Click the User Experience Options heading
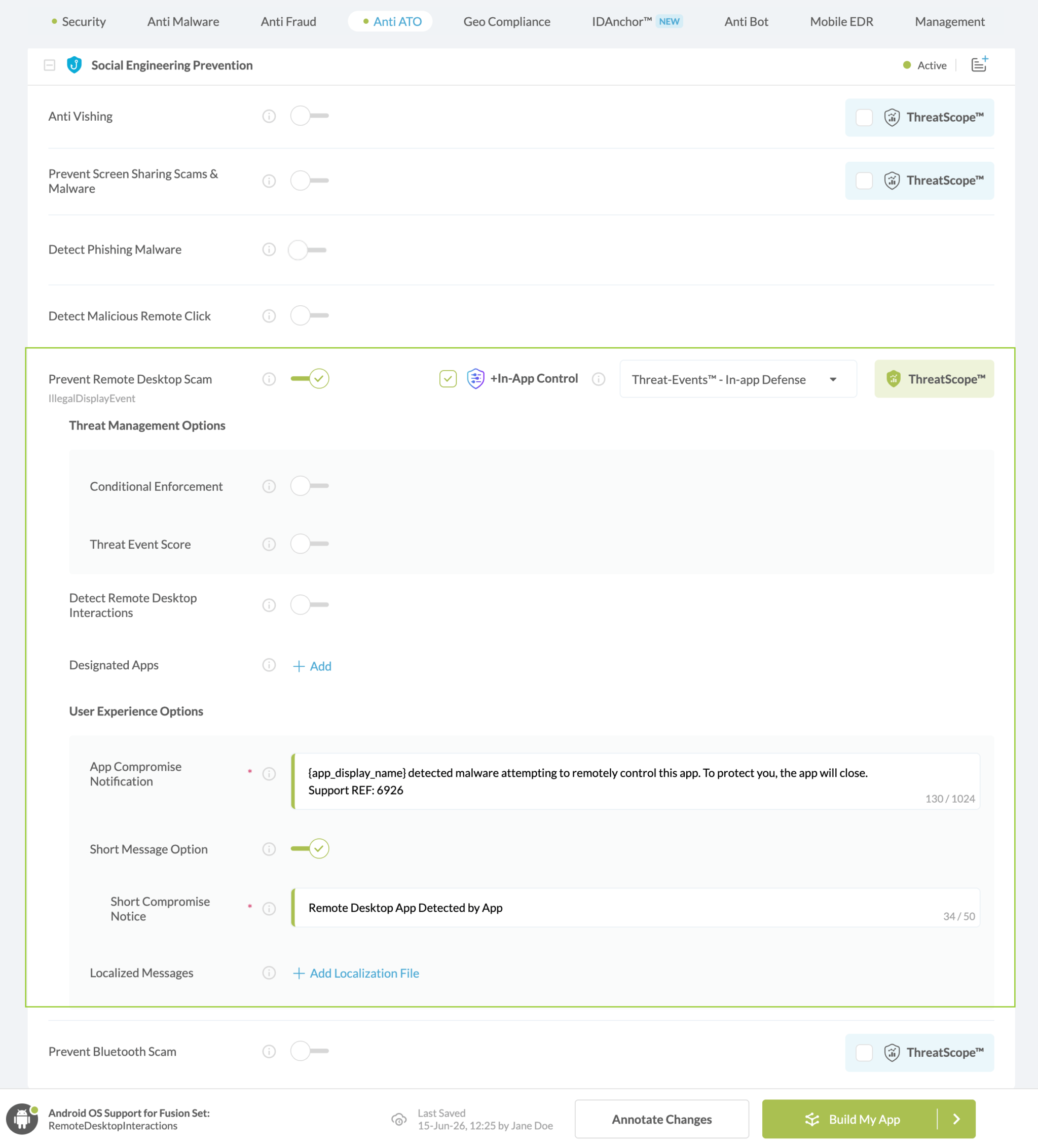The width and height of the screenshot is (1038, 1148). point(136,711)
